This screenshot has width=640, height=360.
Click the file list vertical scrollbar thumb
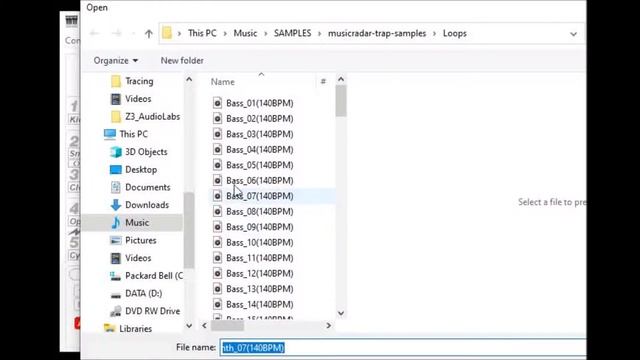(341, 101)
